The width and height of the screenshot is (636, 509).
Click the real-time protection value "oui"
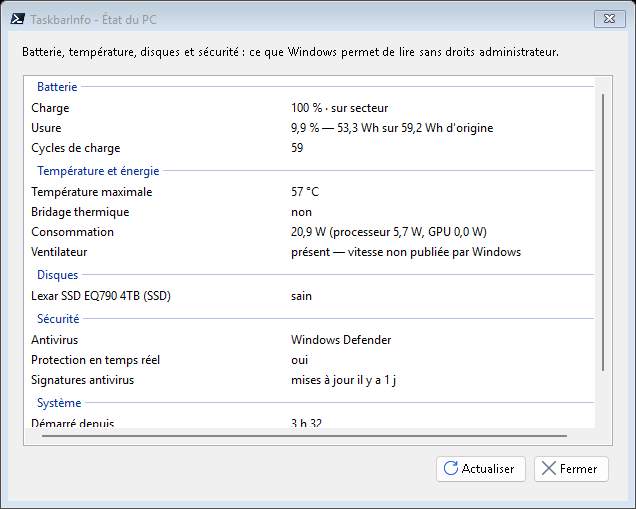[299, 360]
